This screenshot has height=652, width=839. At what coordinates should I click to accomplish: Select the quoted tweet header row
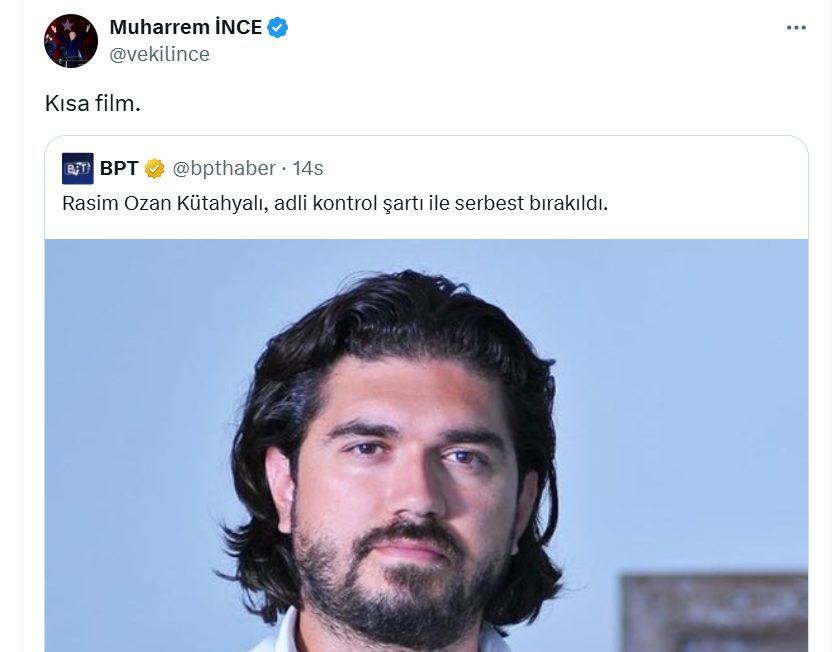point(200,168)
